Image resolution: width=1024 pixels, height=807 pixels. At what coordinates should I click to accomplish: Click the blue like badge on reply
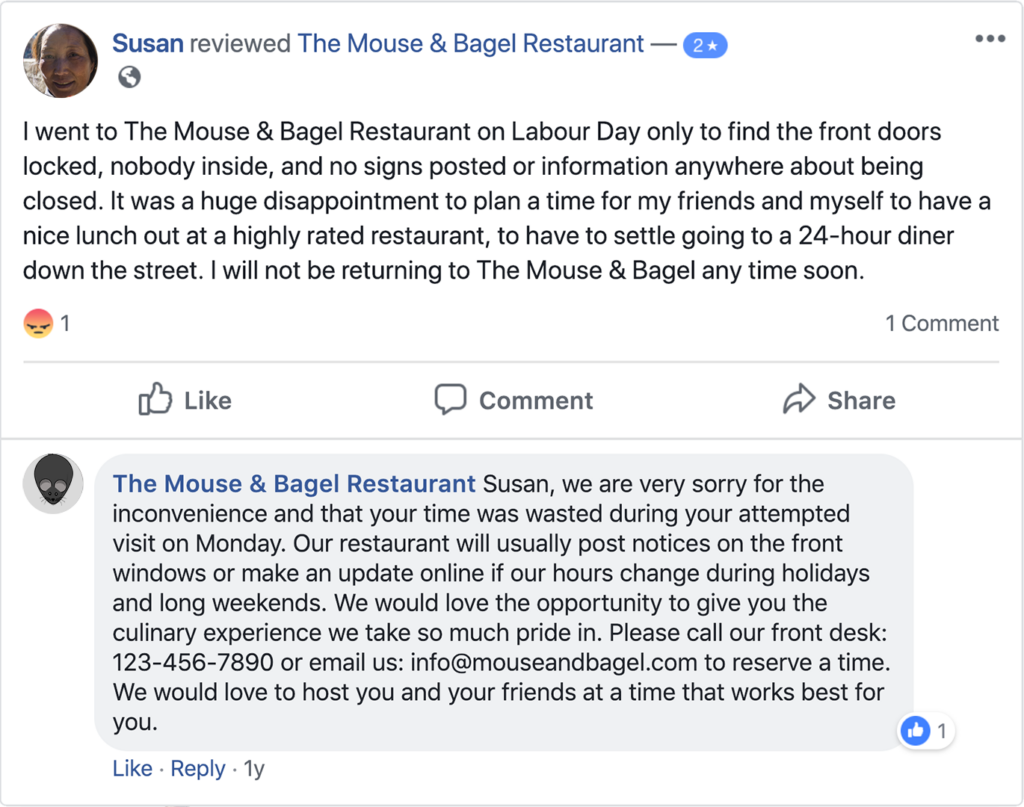coord(915,731)
